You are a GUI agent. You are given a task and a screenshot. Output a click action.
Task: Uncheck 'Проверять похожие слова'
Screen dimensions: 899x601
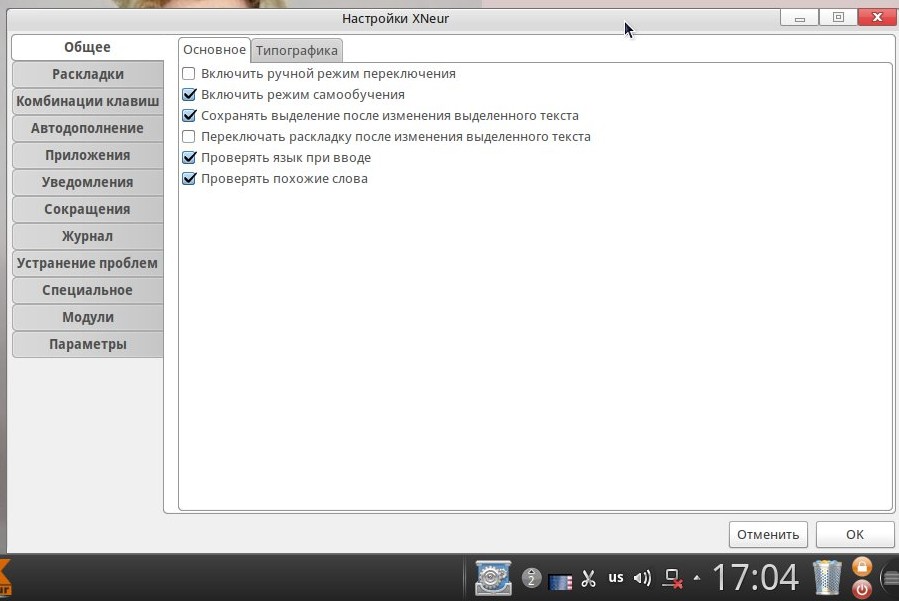(x=189, y=178)
